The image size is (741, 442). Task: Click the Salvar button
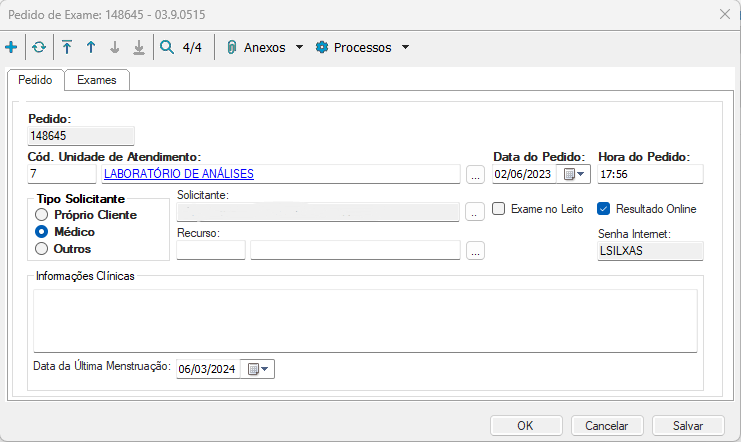(x=687, y=425)
